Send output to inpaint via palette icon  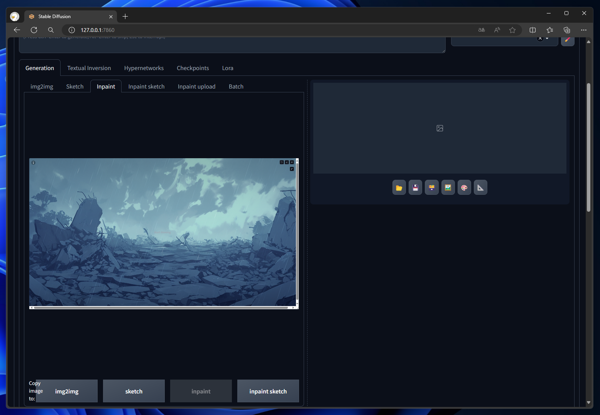pos(464,188)
